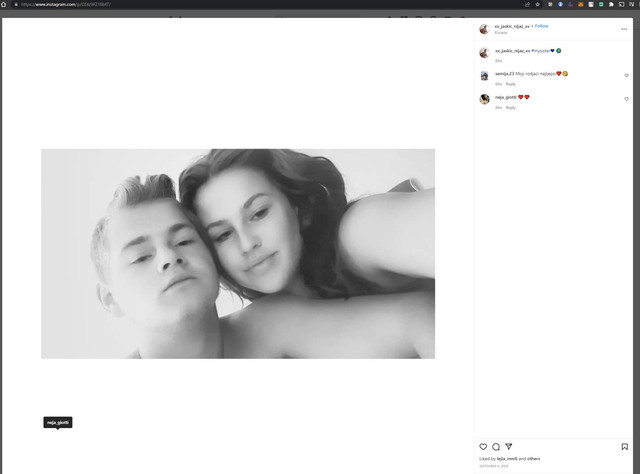This screenshot has width=640, height=474.
Task: View the 'others' likes list link
Action: click(533, 459)
